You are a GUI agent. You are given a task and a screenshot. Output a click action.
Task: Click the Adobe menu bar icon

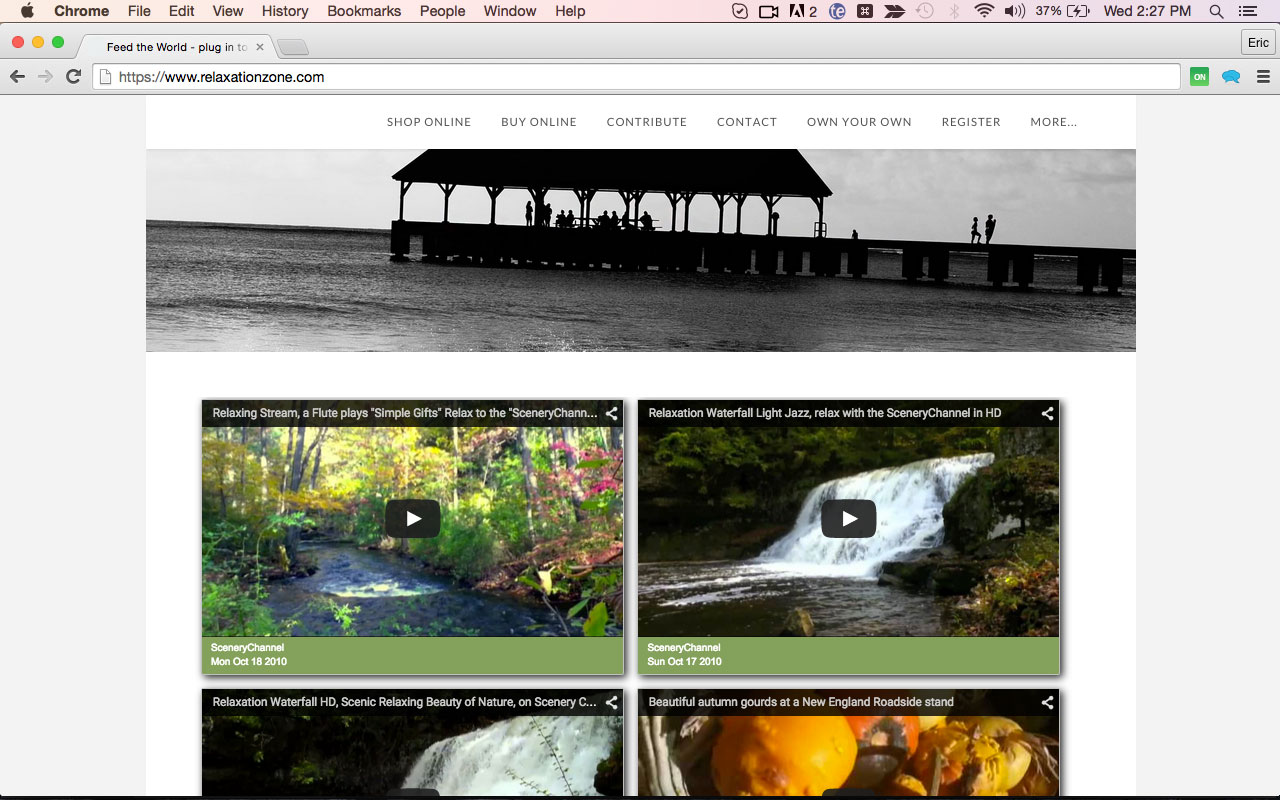click(x=803, y=11)
